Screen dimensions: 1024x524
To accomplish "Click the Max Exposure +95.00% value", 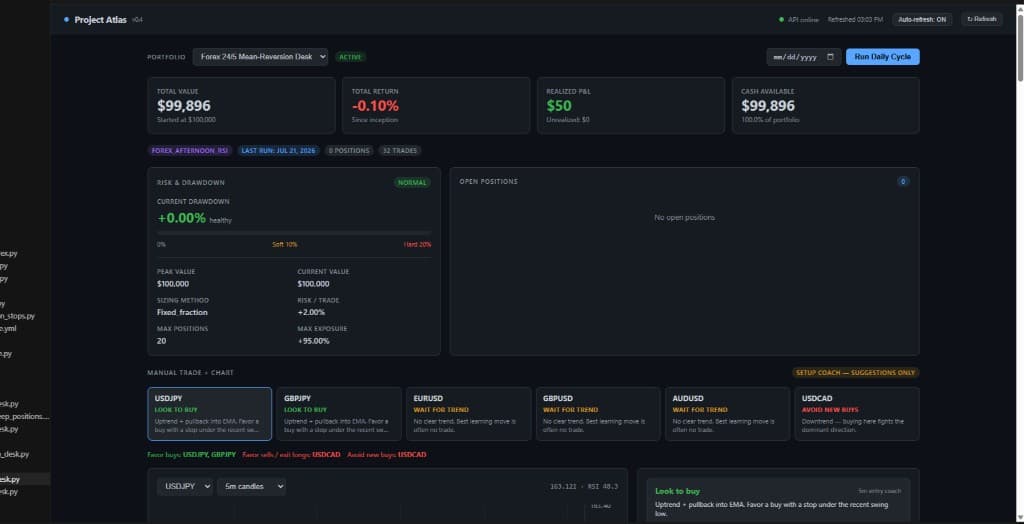I will click(x=313, y=341).
